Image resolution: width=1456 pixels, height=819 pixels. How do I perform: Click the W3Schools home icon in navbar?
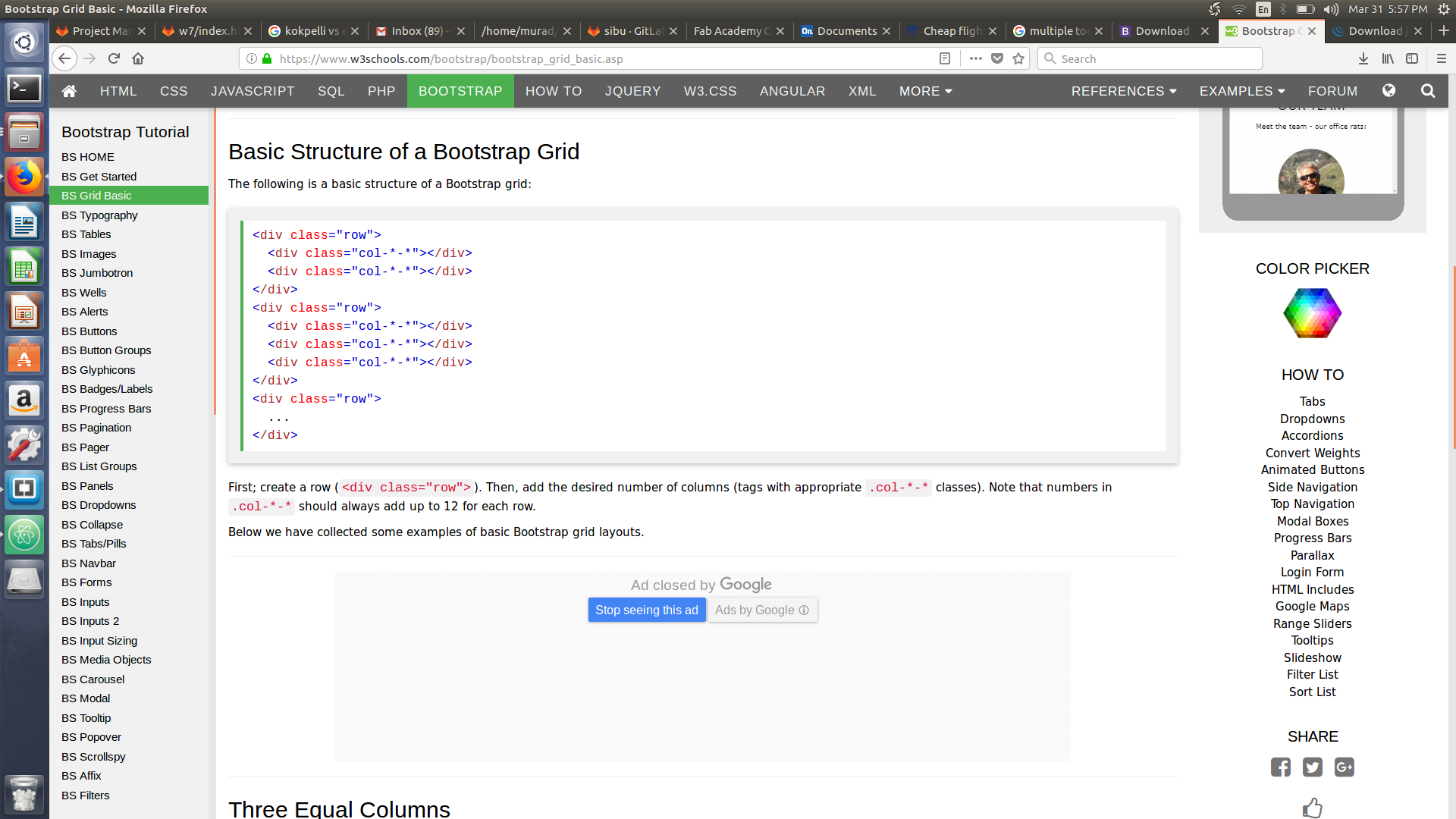[69, 91]
